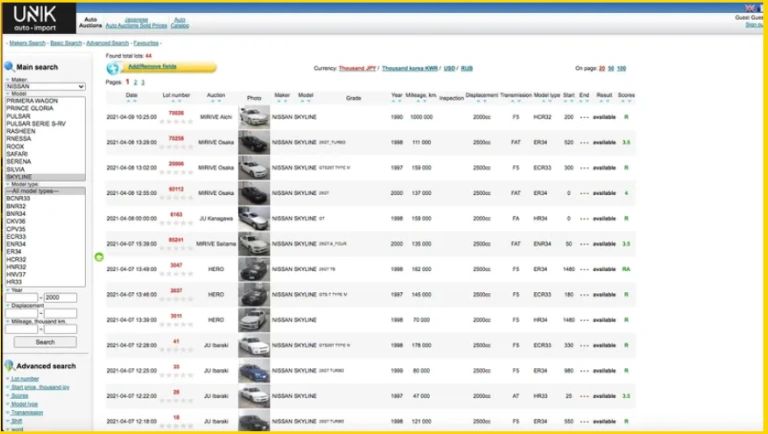
Task: Click sort arrows under Date column header
Action: click(x=131, y=102)
